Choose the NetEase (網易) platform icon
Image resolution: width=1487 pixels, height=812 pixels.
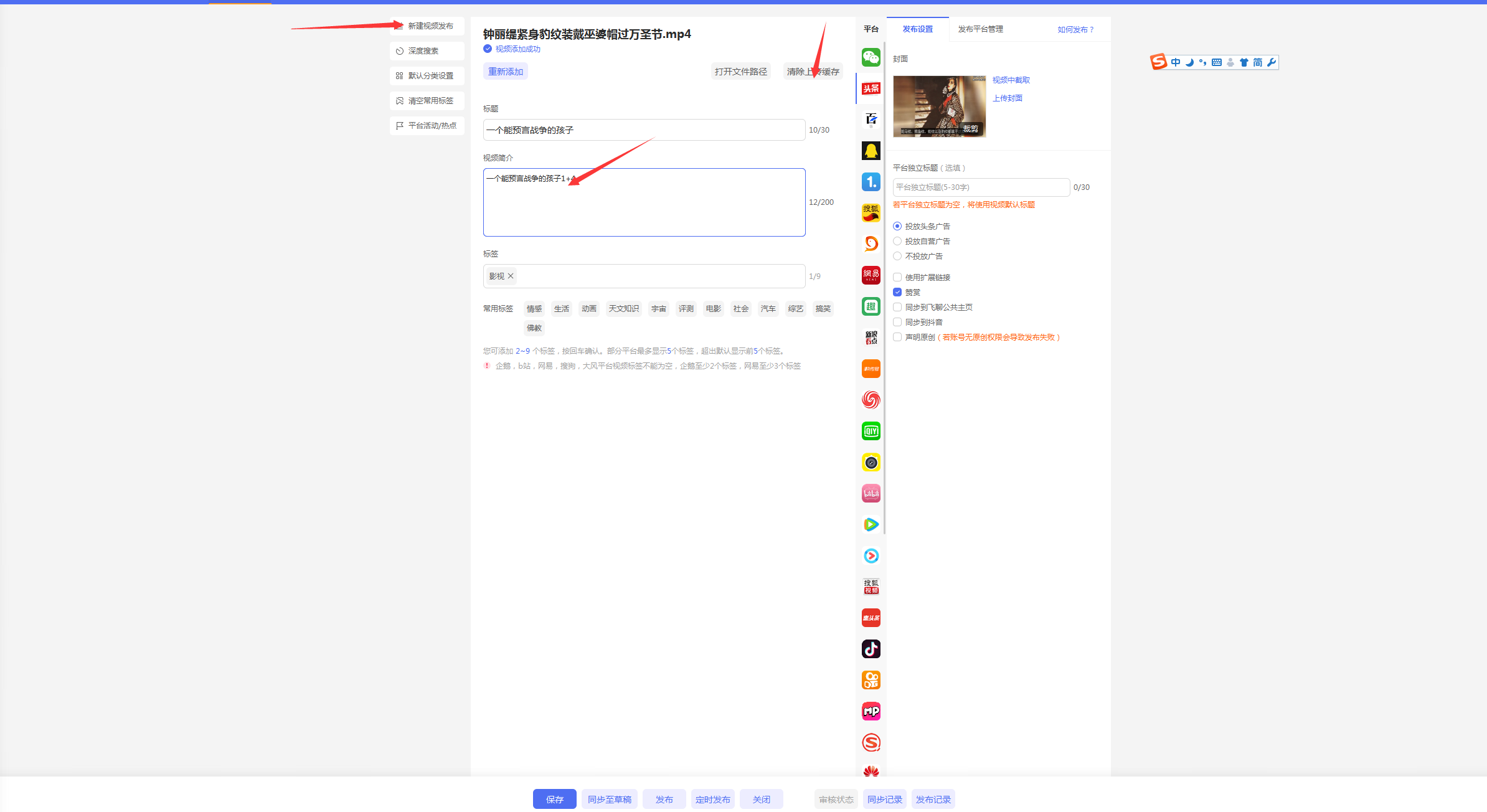871,275
